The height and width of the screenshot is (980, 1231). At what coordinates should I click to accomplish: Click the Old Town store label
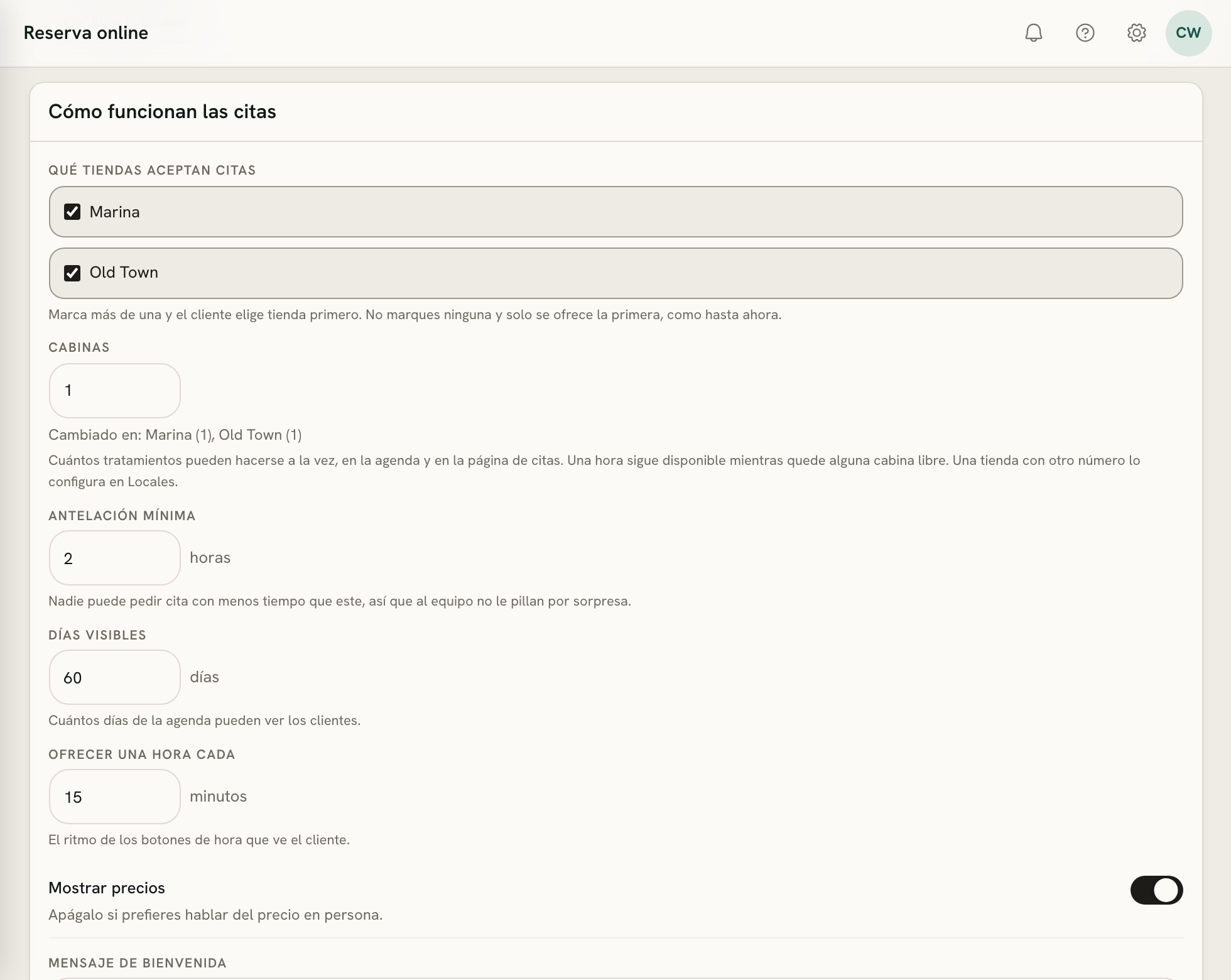[x=124, y=272]
